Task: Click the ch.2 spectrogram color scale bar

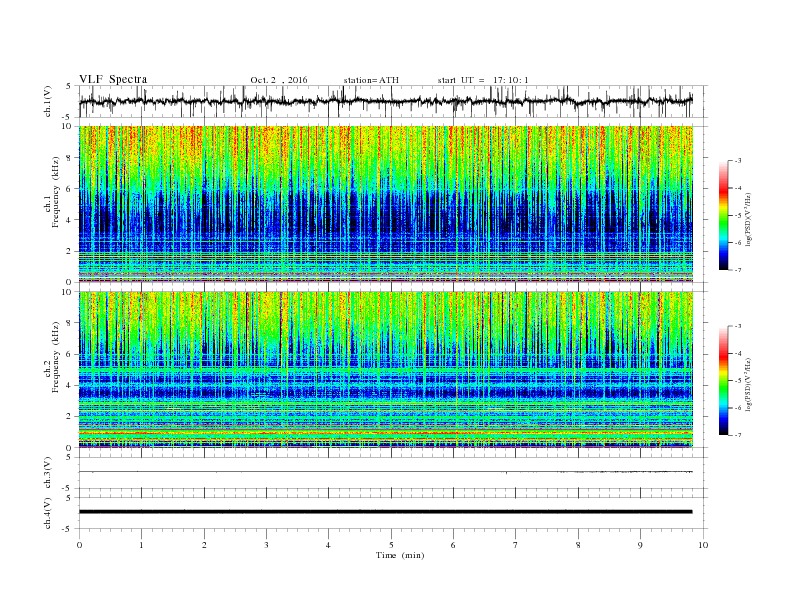Action: [723, 380]
